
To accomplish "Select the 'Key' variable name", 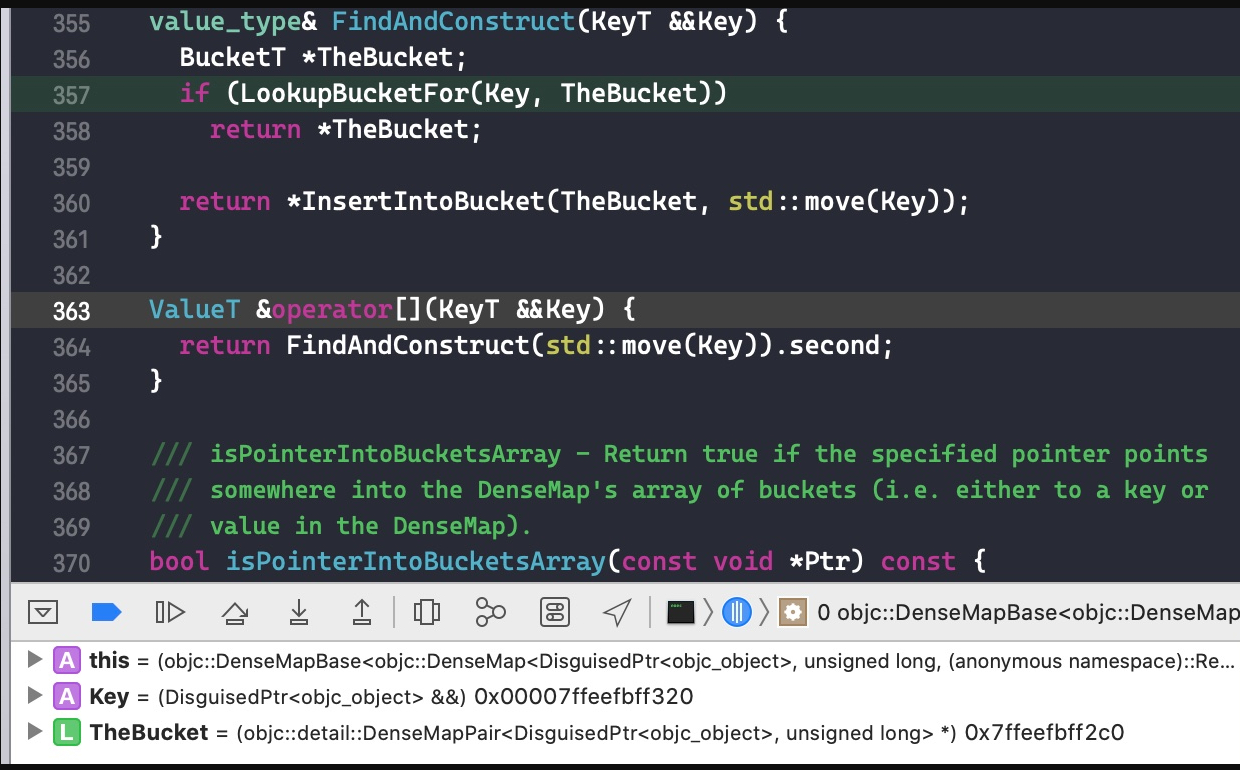I will [x=109, y=696].
